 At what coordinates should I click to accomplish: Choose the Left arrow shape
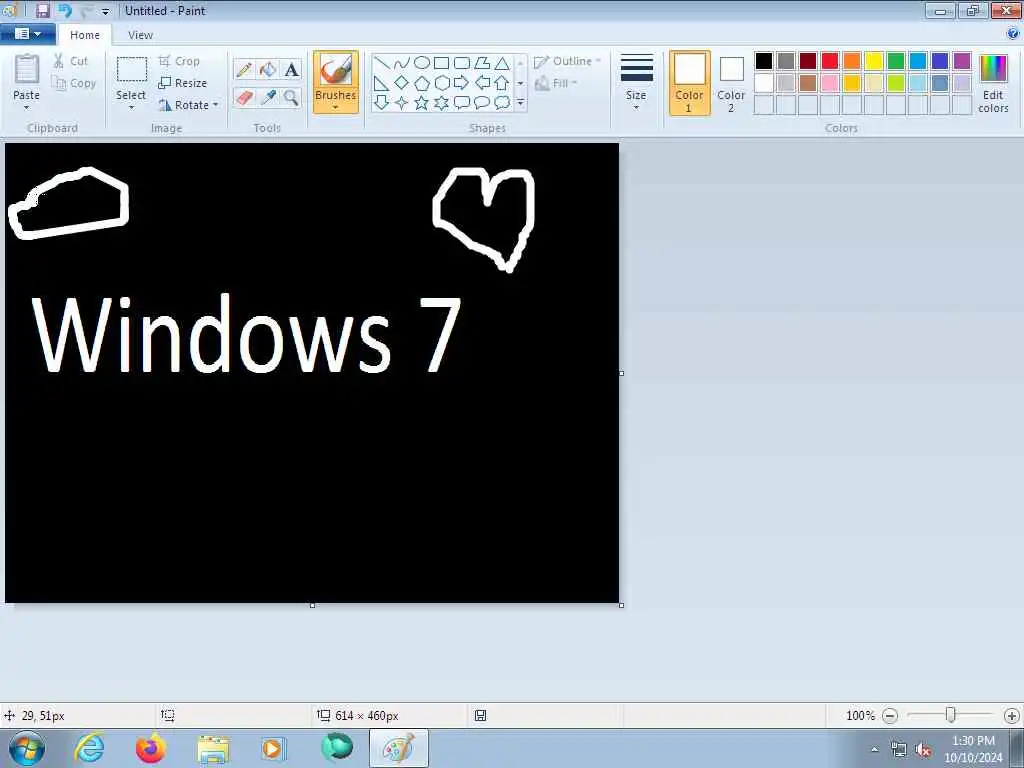tap(482, 83)
